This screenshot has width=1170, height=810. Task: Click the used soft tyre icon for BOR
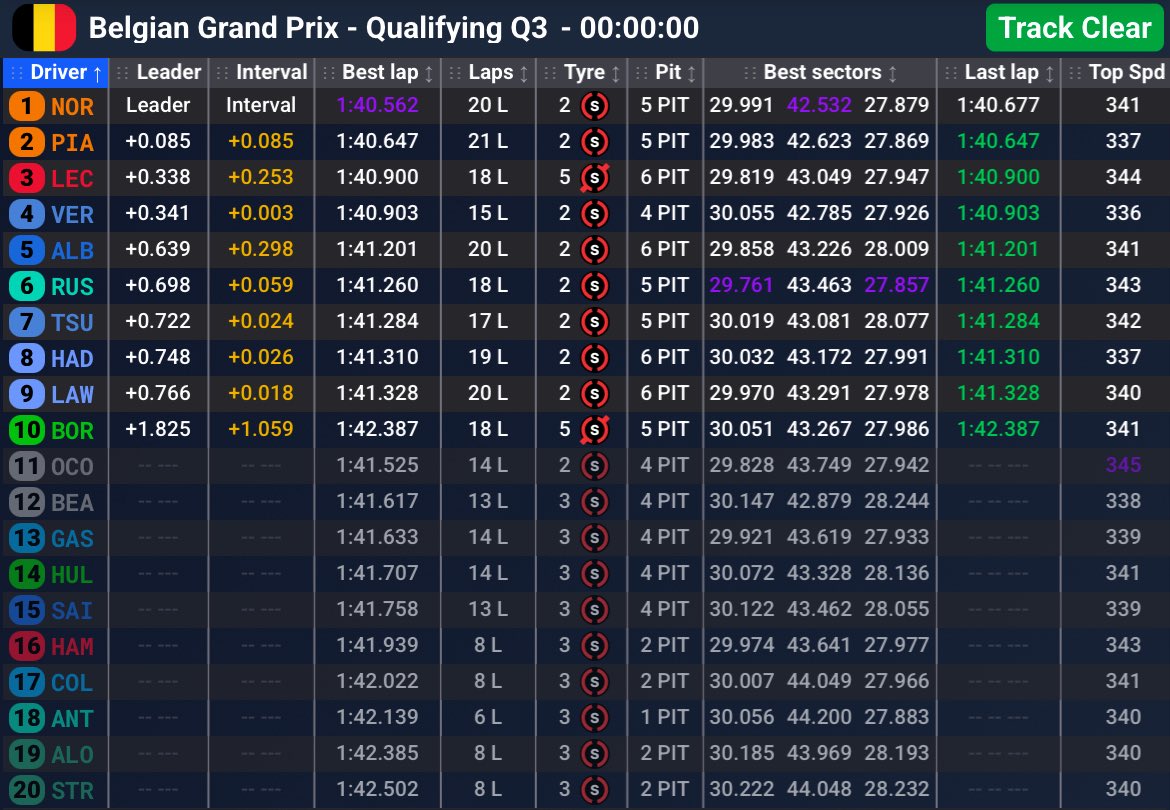tap(595, 430)
